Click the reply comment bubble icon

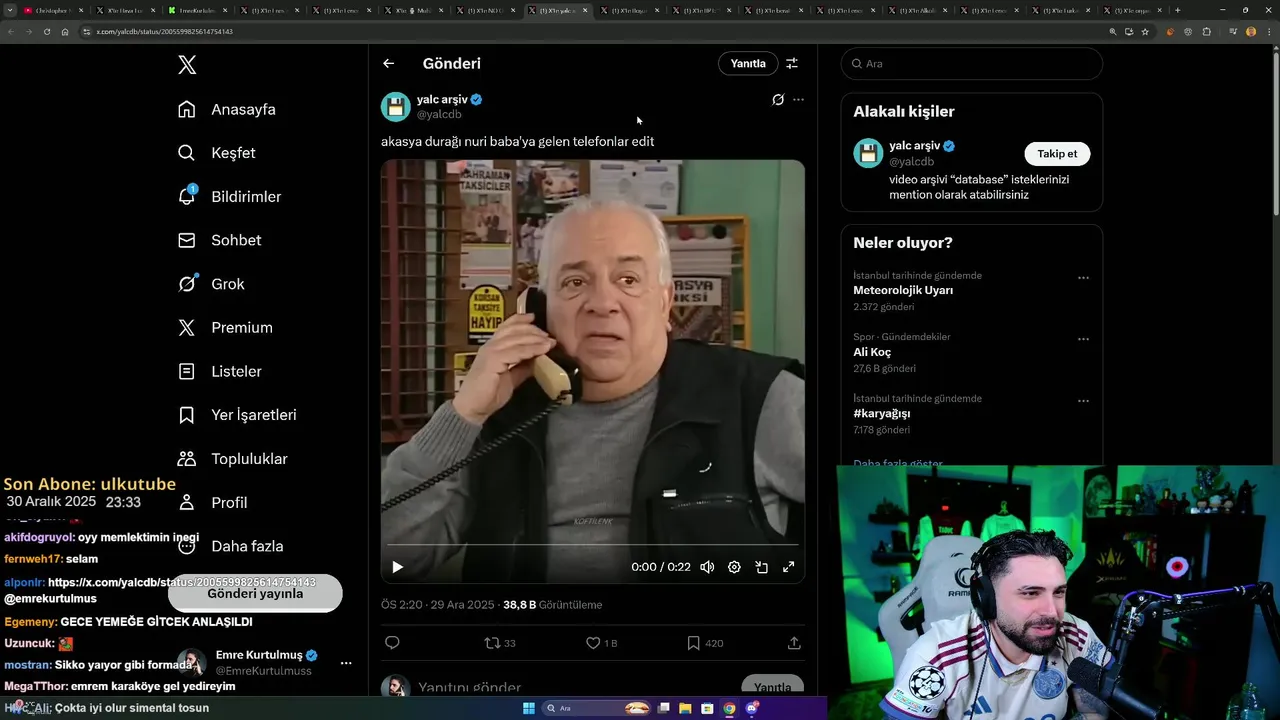click(392, 643)
